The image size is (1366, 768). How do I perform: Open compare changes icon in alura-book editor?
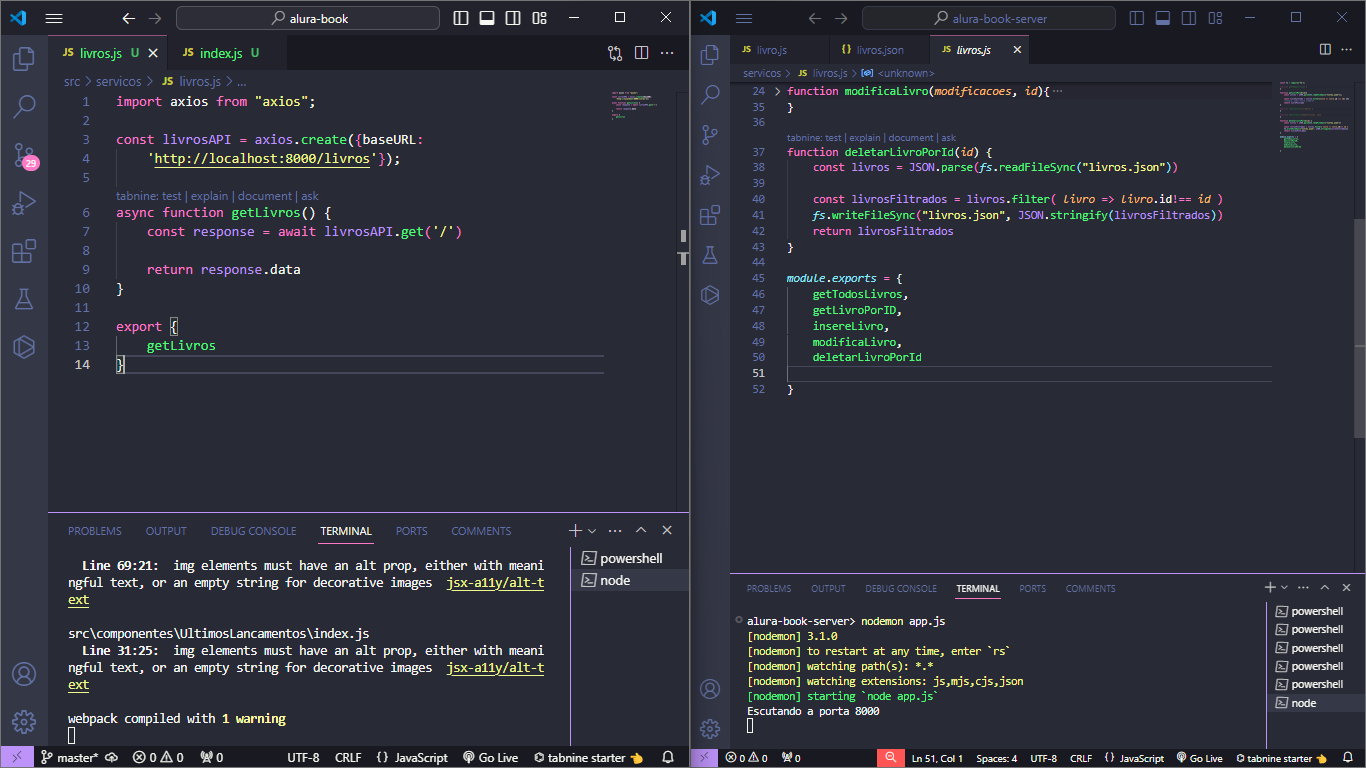click(x=615, y=53)
